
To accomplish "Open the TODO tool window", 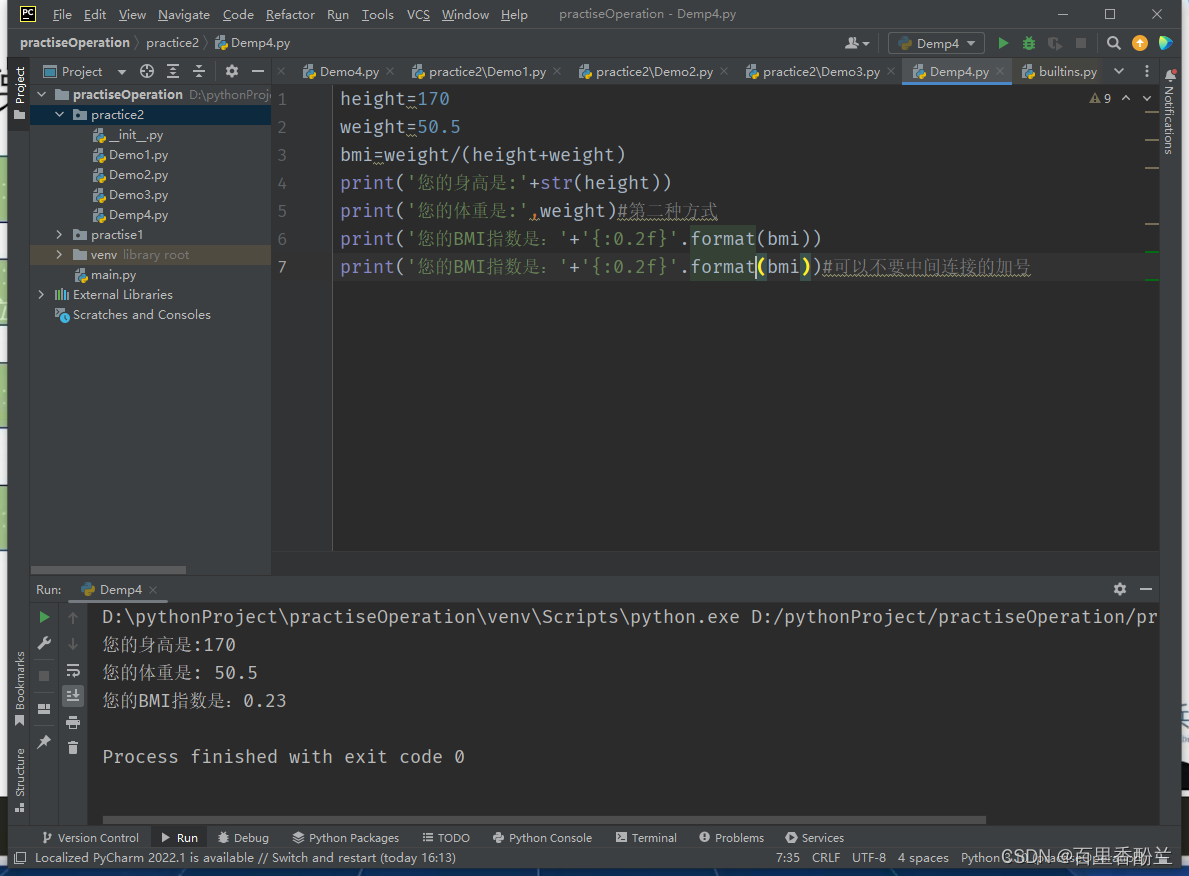I will [x=446, y=838].
